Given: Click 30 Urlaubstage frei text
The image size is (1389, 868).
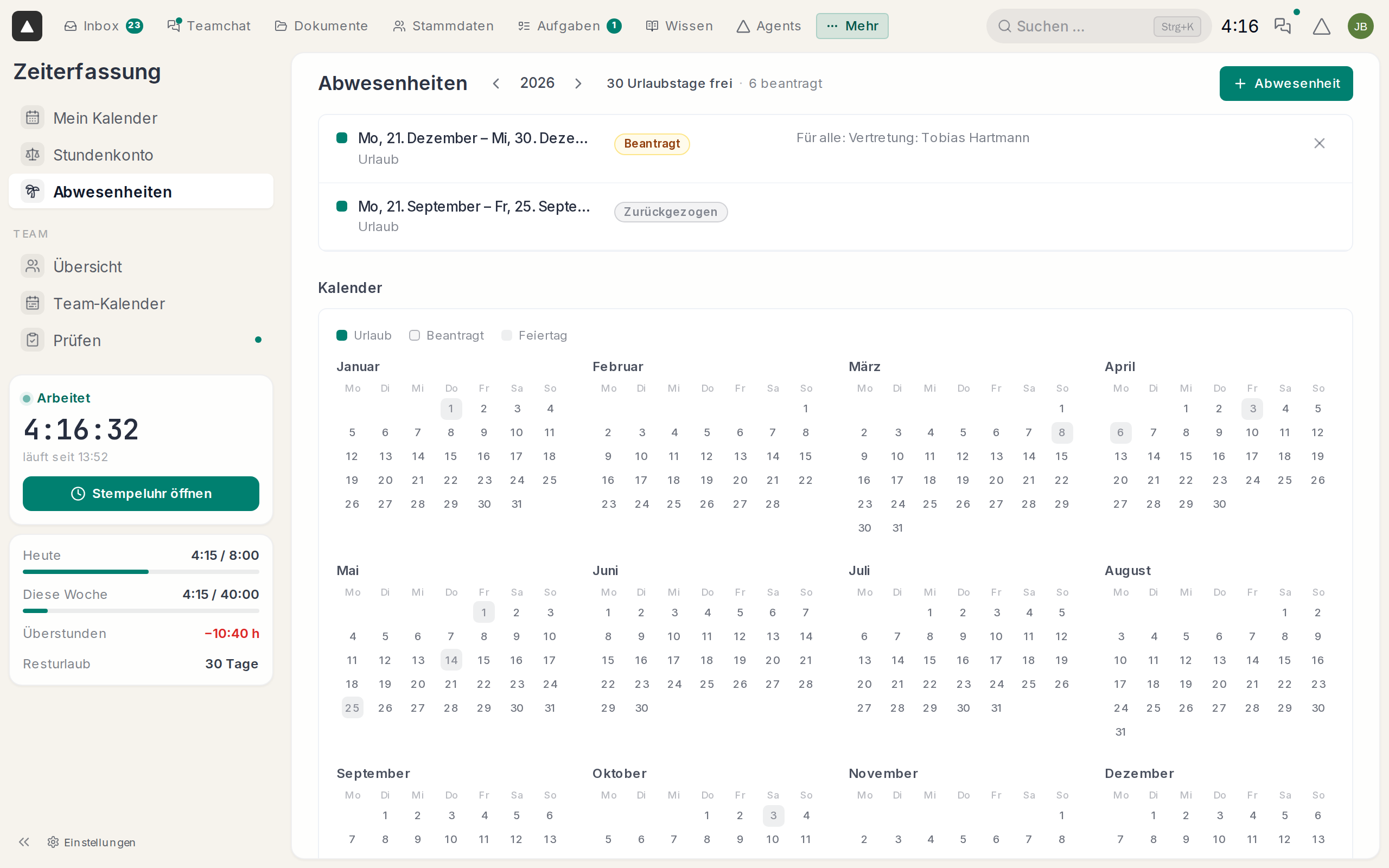Looking at the screenshot, I should point(669,83).
